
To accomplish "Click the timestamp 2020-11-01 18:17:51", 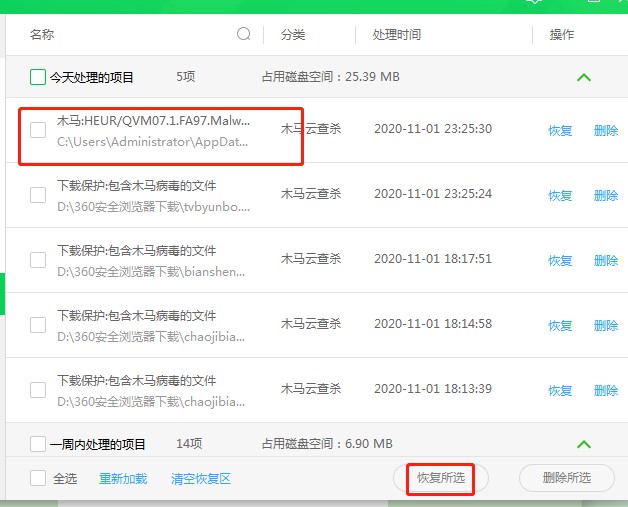I will coord(433,258).
